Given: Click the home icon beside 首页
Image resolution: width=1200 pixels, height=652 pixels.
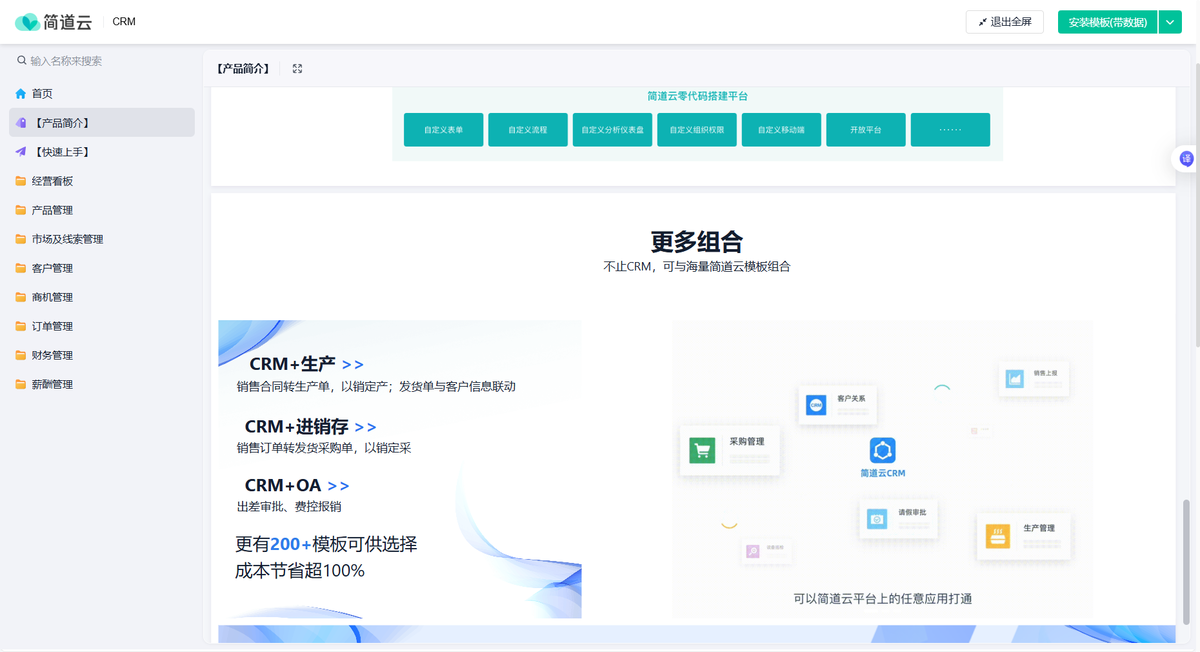Looking at the screenshot, I should point(21,94).
